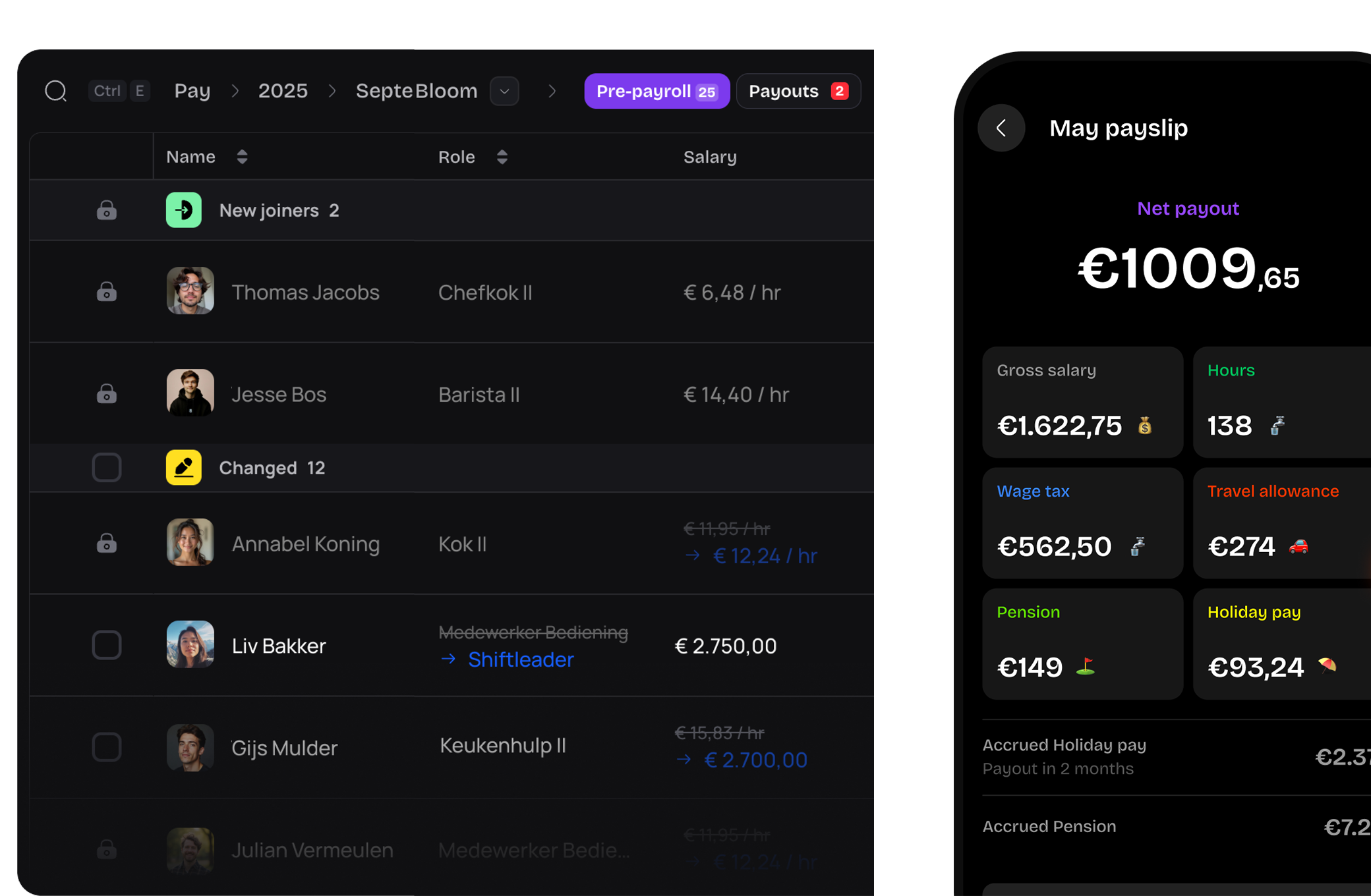
Task: Click lock icon beside Thomas Jacobs
Action: (107, 292)
